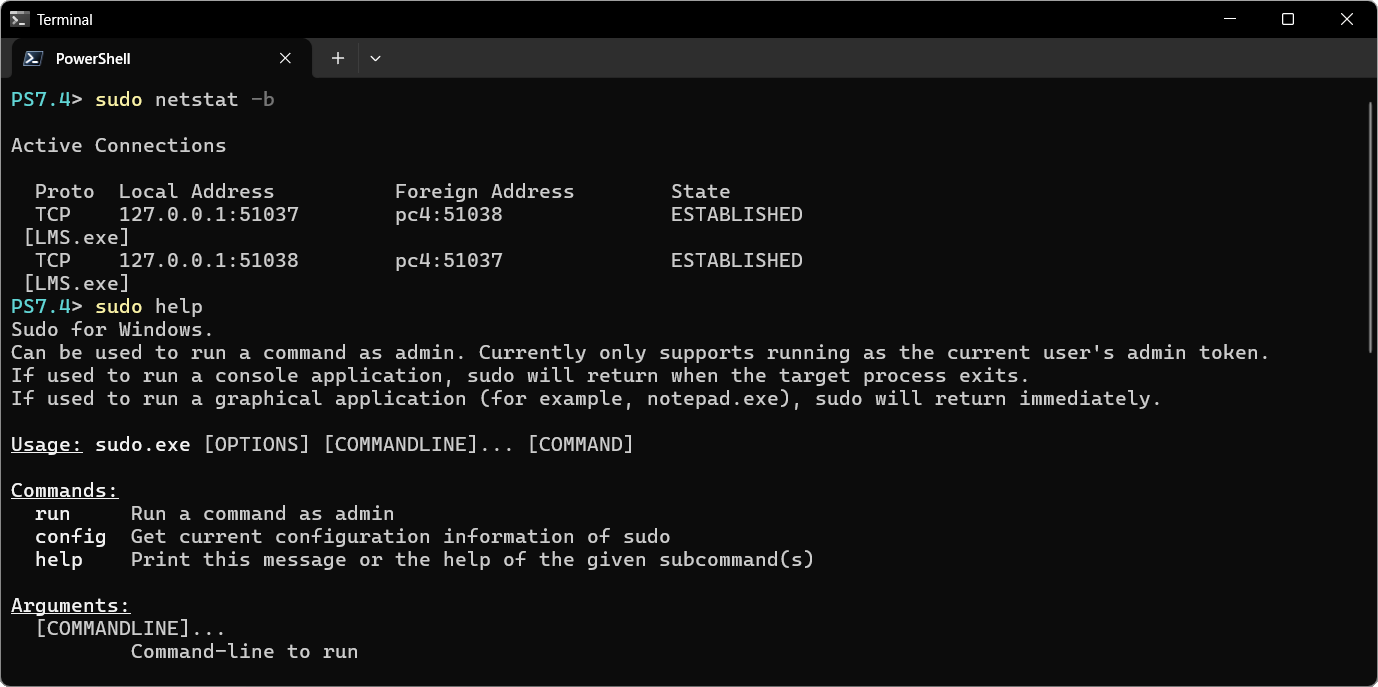Viewport: 1378px width, 687px height.
Task: Close the PowerShell tab
Action: (x=285, y=58)
